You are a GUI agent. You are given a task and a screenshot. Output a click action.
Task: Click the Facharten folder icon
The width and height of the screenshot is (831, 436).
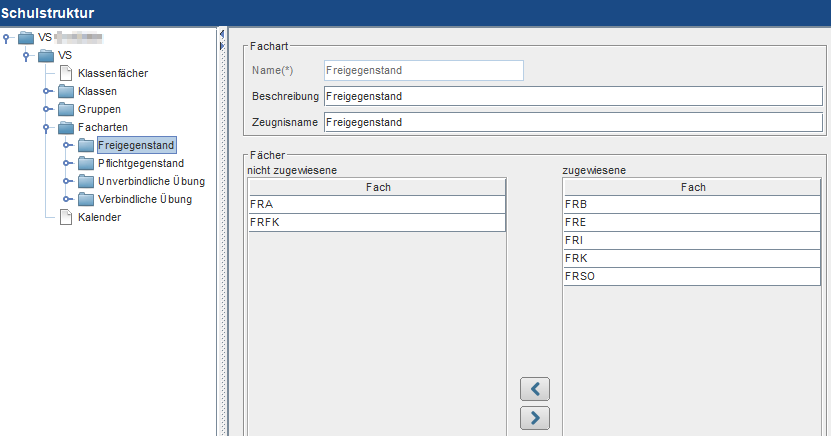click(x=66, y=127)
